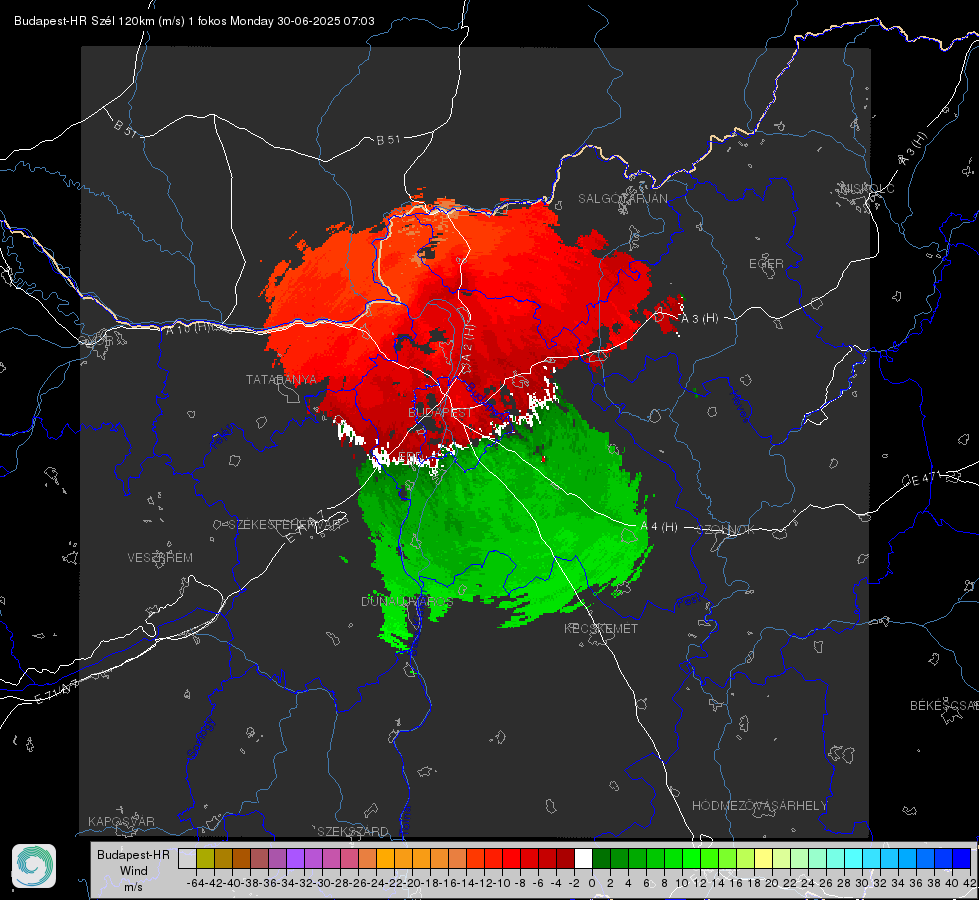Click the KAPOSVAR city label

pyautogui.click(x=121, y=821)
